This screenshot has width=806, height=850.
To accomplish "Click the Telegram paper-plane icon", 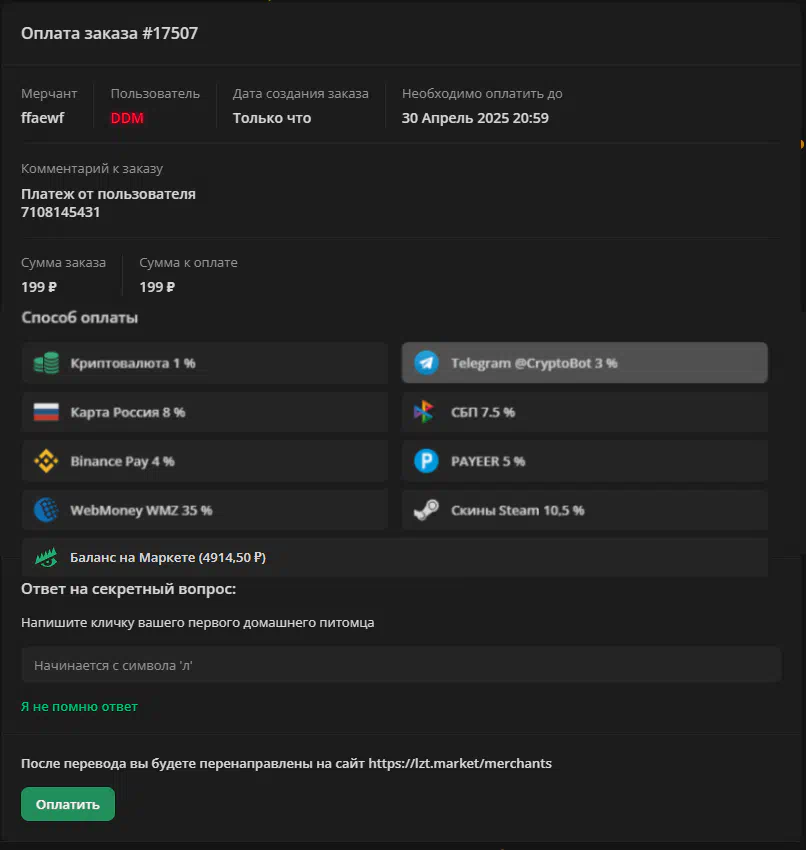I will pos(427,363).
